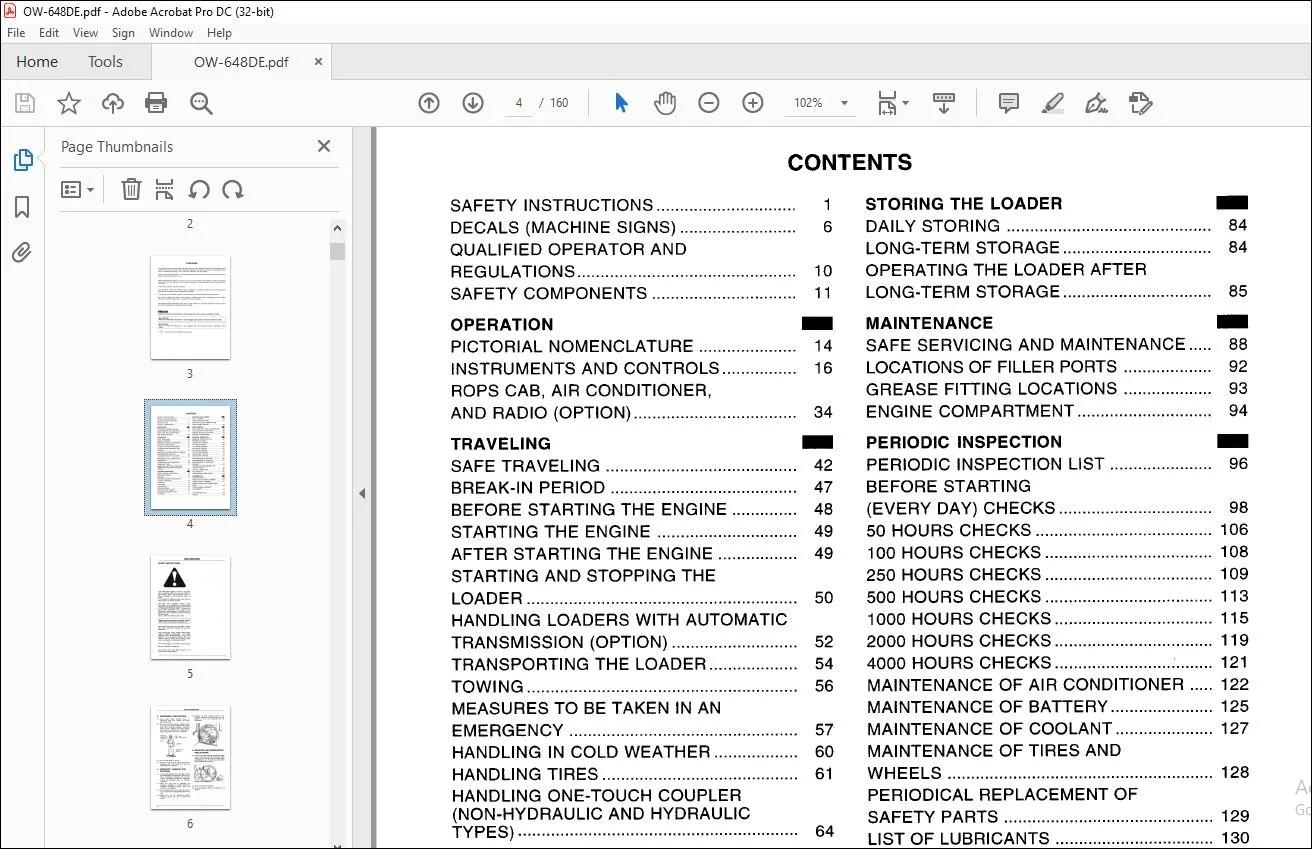The height and width of the screenshot is (849, 1312).
Task: Click the Find text magnifier icon
Action: 201,103
